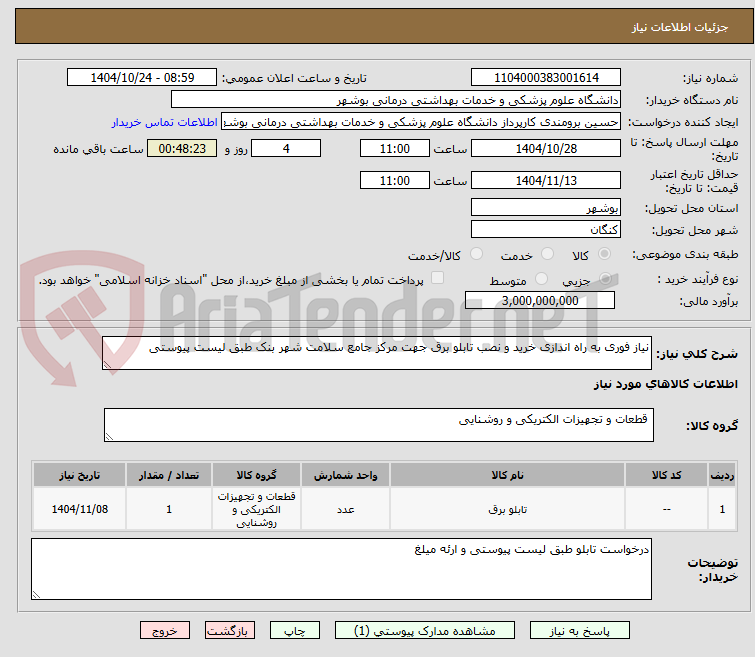The image size is (755, 657).
Task: Click the buyer notes textarea
Action: click(x=341, y=569)
